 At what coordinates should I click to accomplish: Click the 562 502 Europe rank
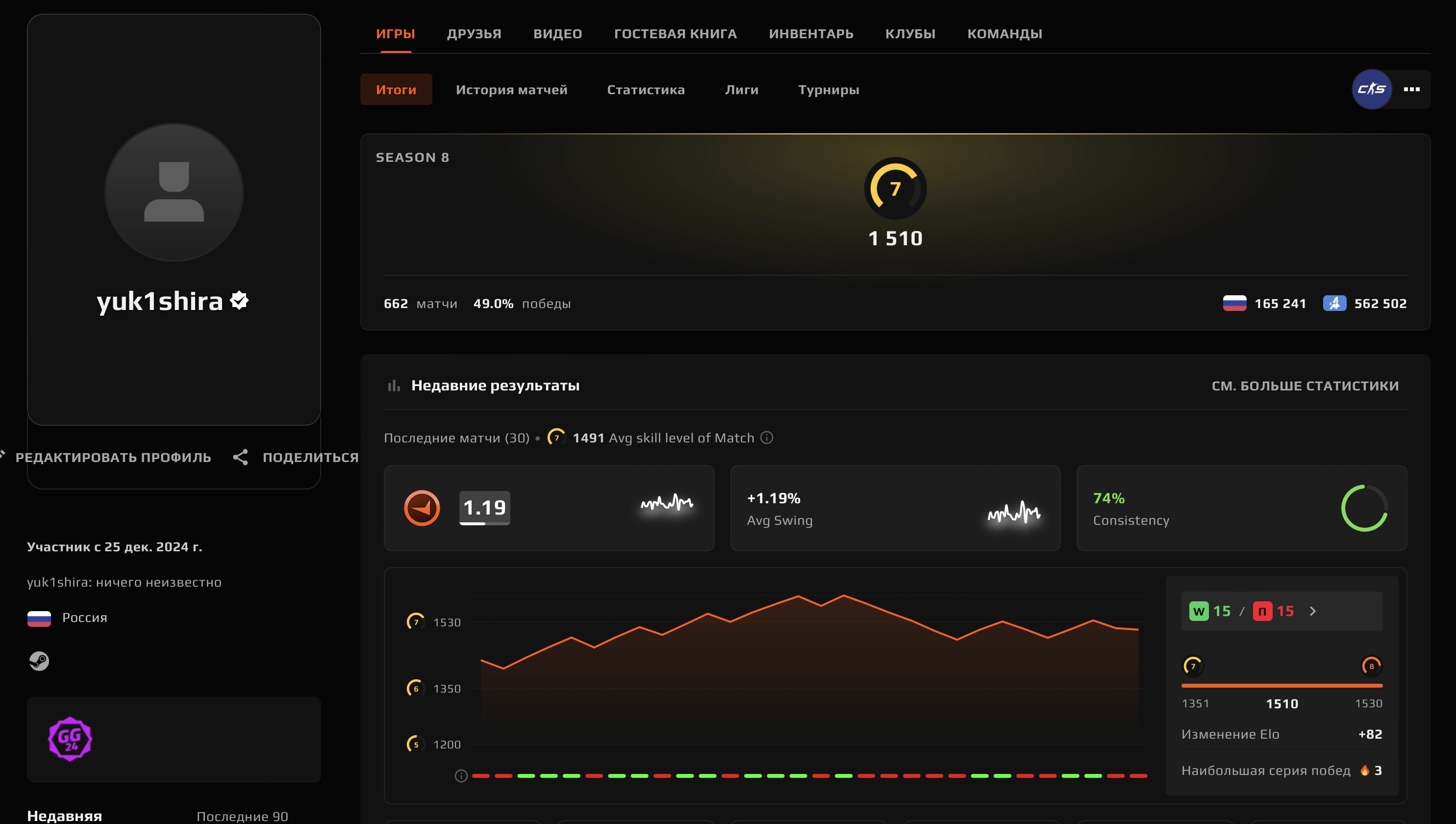tap(1381, 303)
